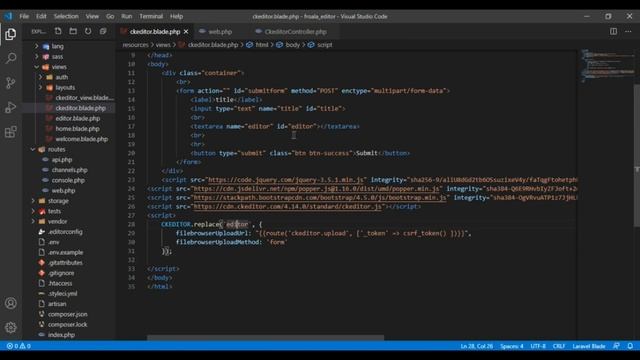The width and height of the screenshot is (640, 360).
Task: Click the New File icon in Explorer
Action: click(58, 31)
